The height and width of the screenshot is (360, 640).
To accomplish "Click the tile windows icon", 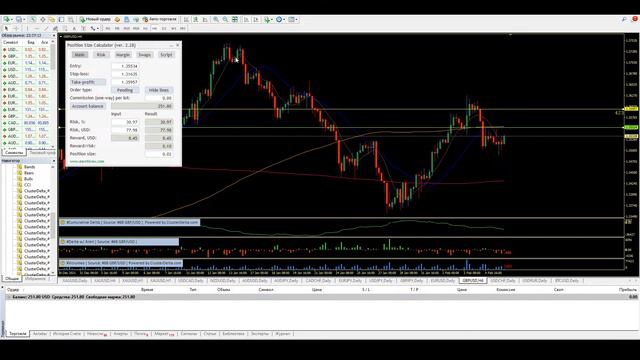I will tap(235, 19).
